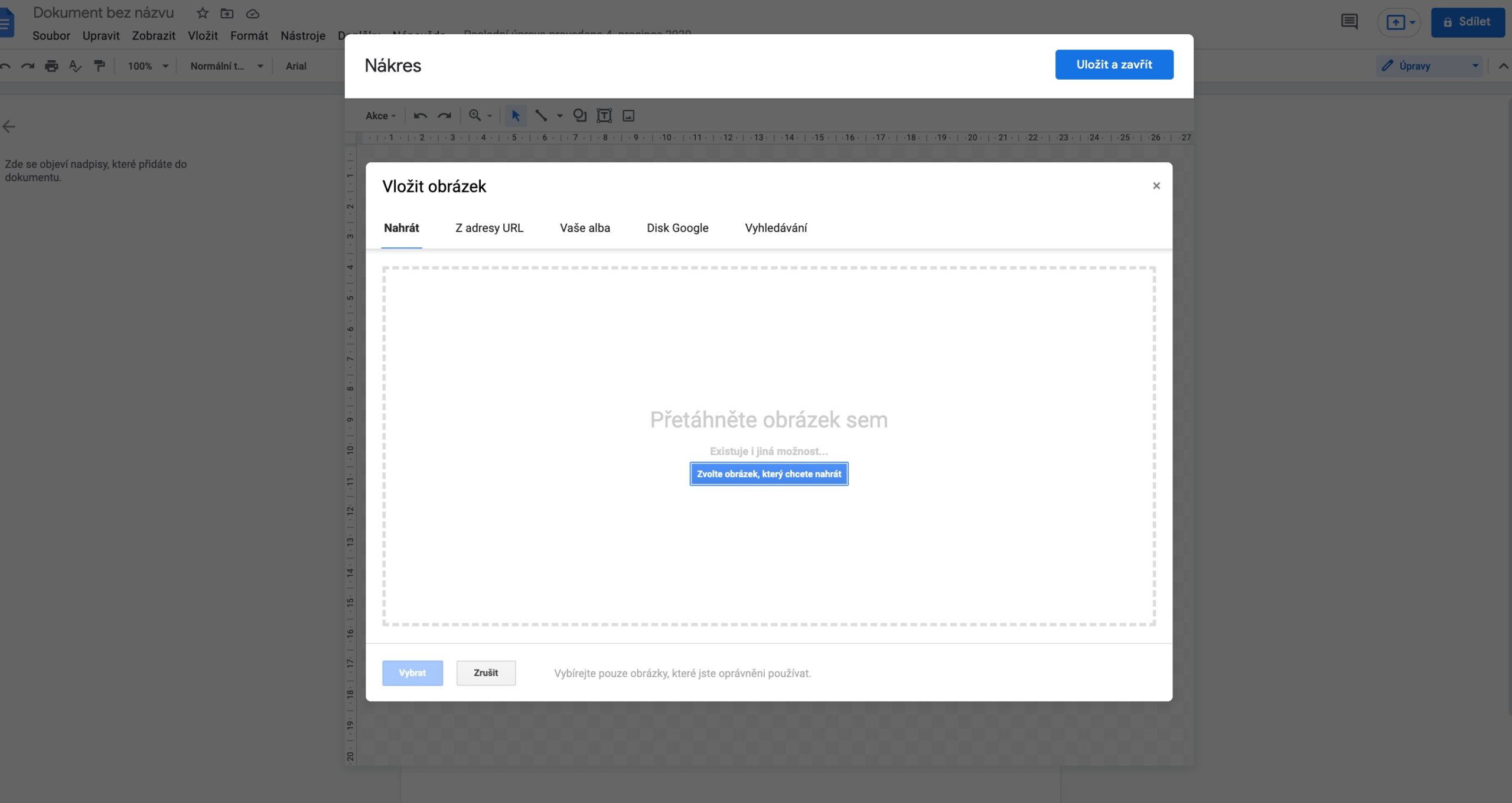This screenshot has width=1512, height=803.
Task: Insert a text box using the Text tool
Action: pos(604,116)
